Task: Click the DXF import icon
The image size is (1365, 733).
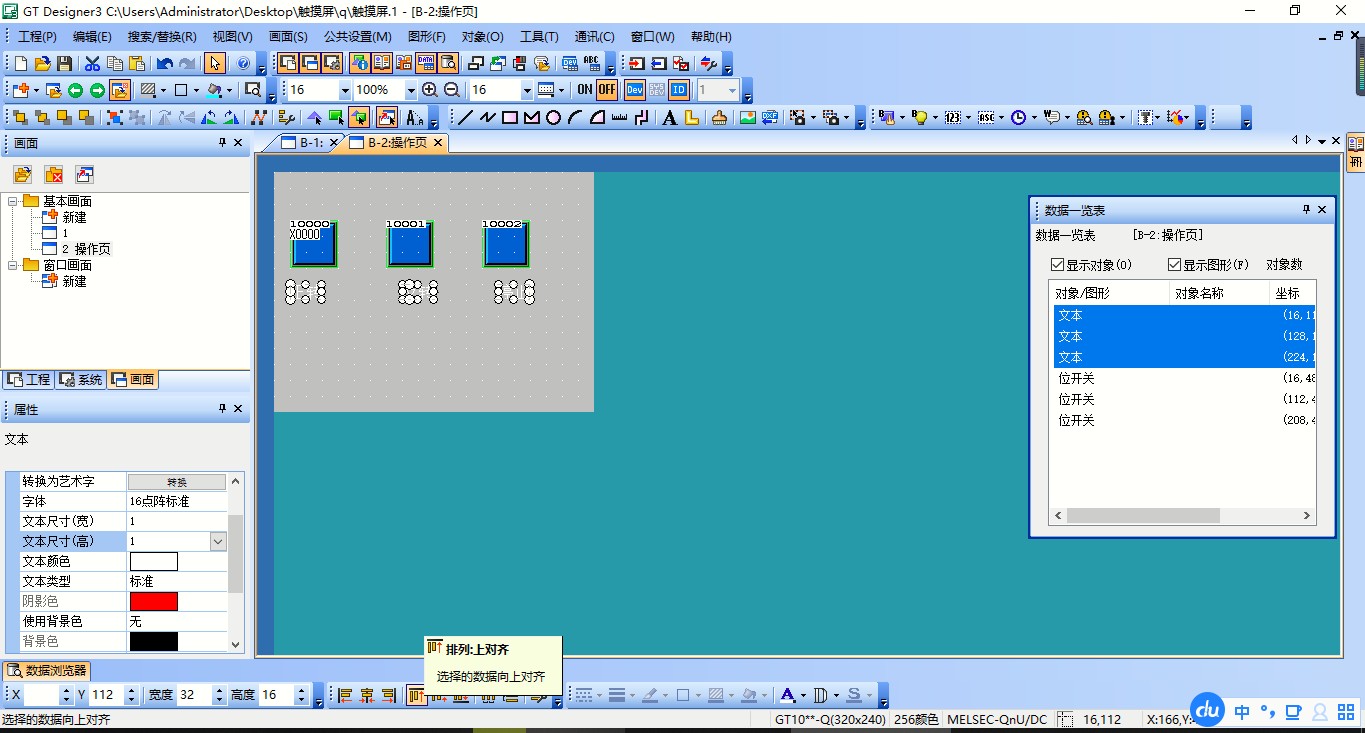Action: point(769,117)
